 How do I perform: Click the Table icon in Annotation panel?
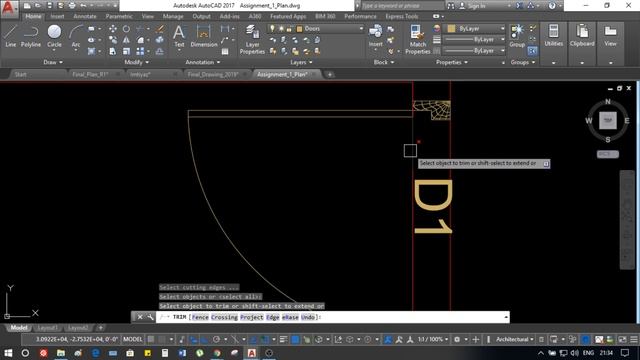(x=225, y=51)
